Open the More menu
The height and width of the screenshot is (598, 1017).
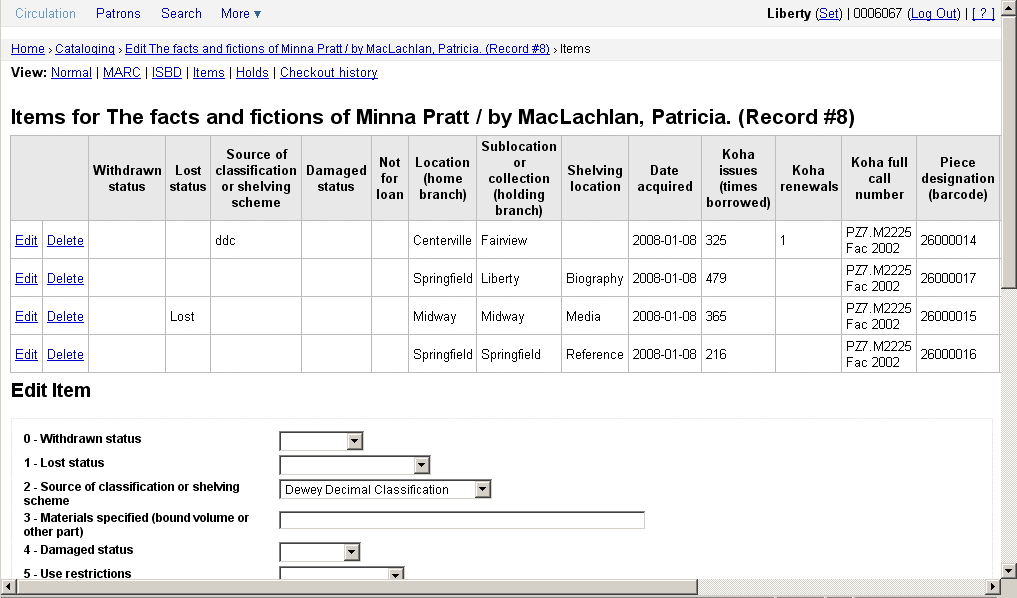point(240,13)
